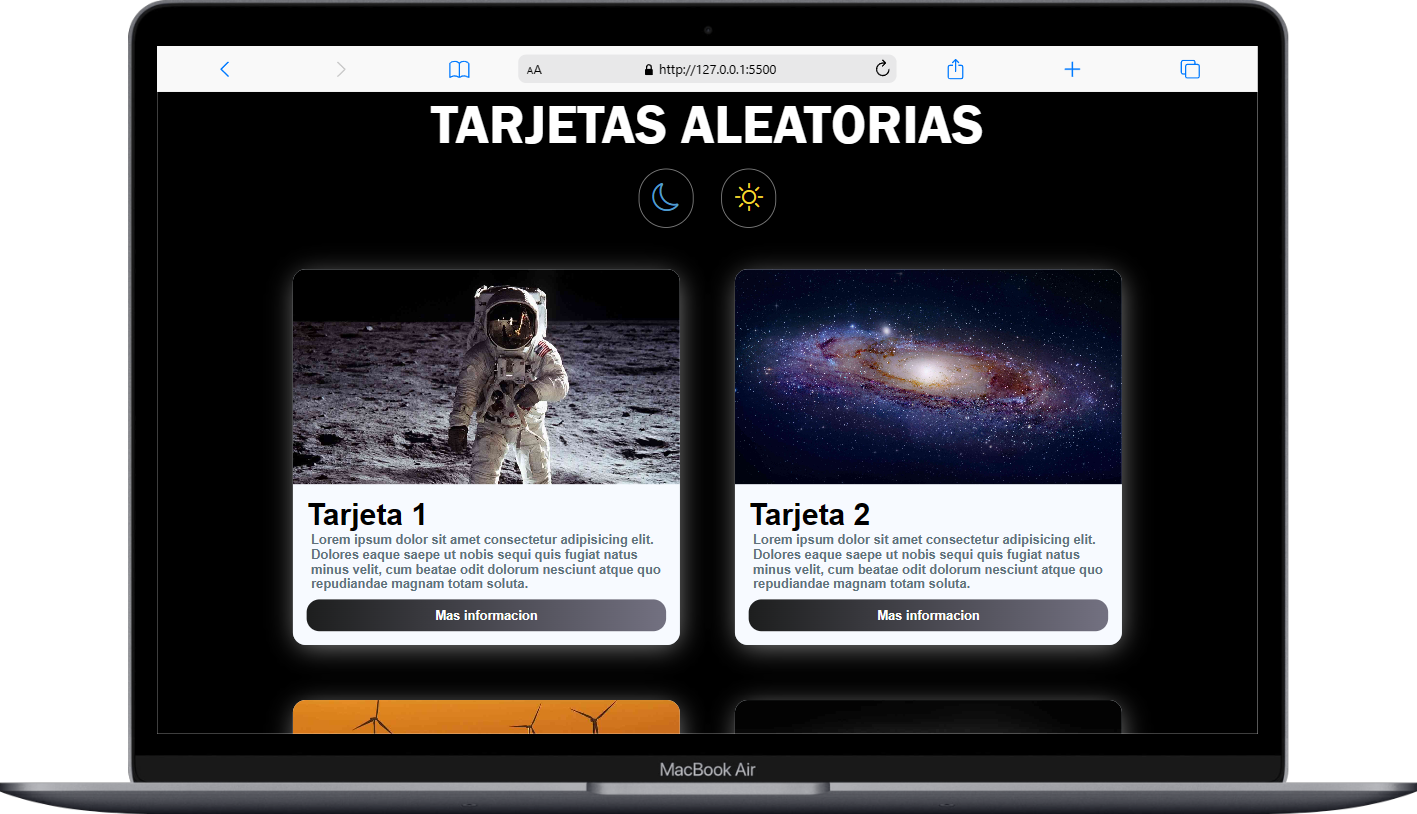Click Mas informacion on Tarjeta 2

tap(928, 615)
